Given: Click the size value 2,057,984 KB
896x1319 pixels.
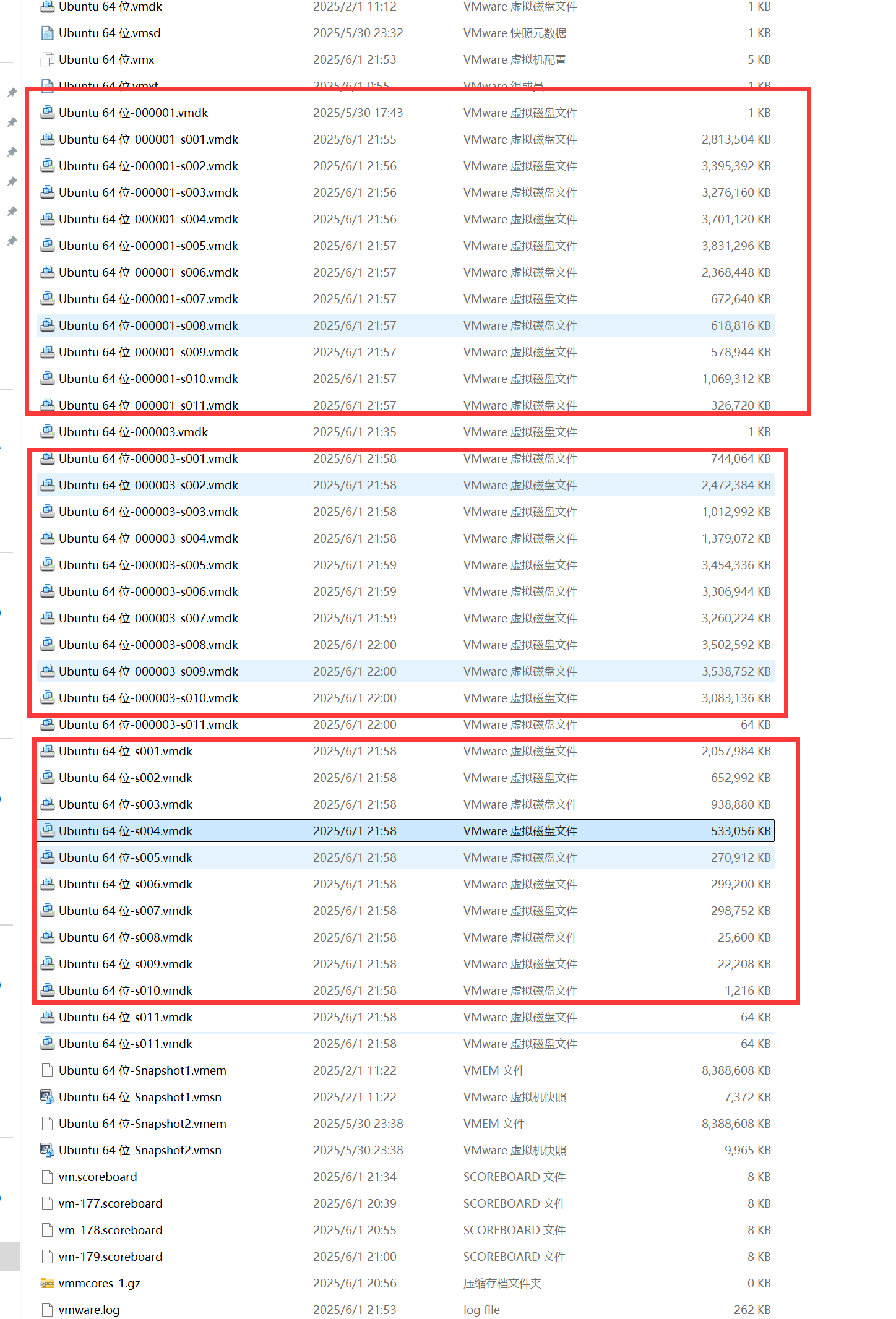Looking at the screenshot, I should coord(736,751).
